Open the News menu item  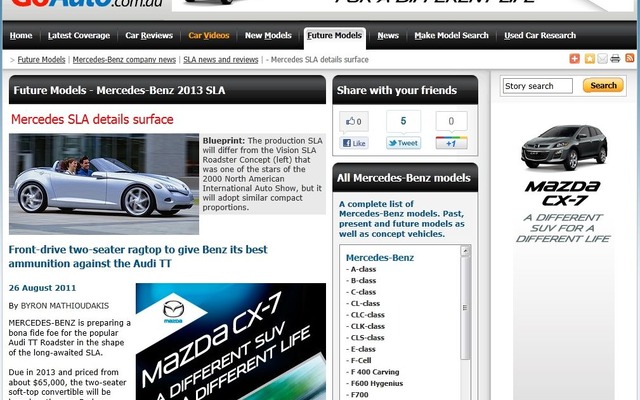(388, 36)
